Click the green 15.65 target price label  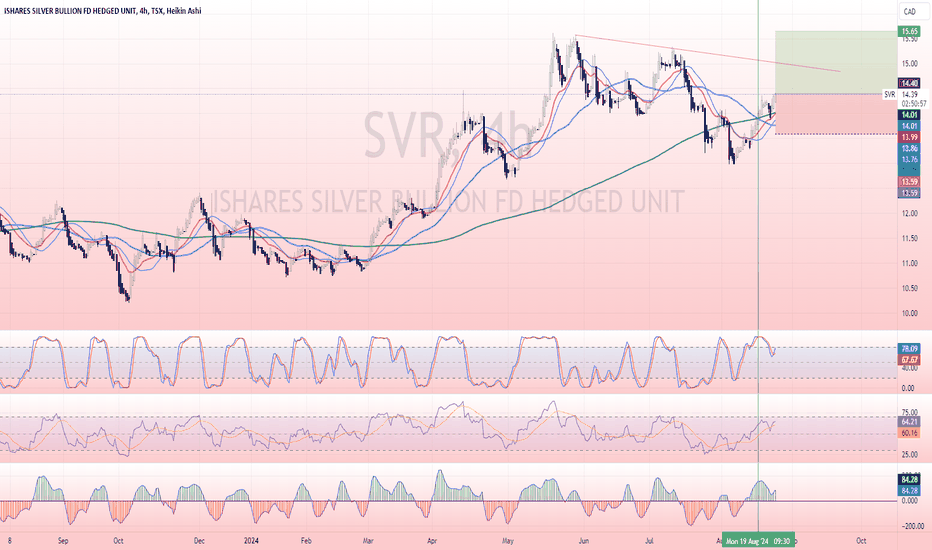tap(909, 32)
